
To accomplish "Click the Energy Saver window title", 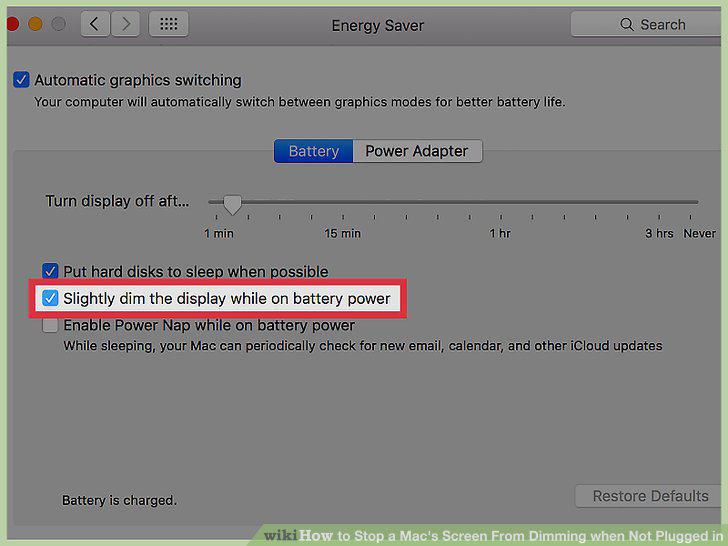I will click(x=377, y=26).
